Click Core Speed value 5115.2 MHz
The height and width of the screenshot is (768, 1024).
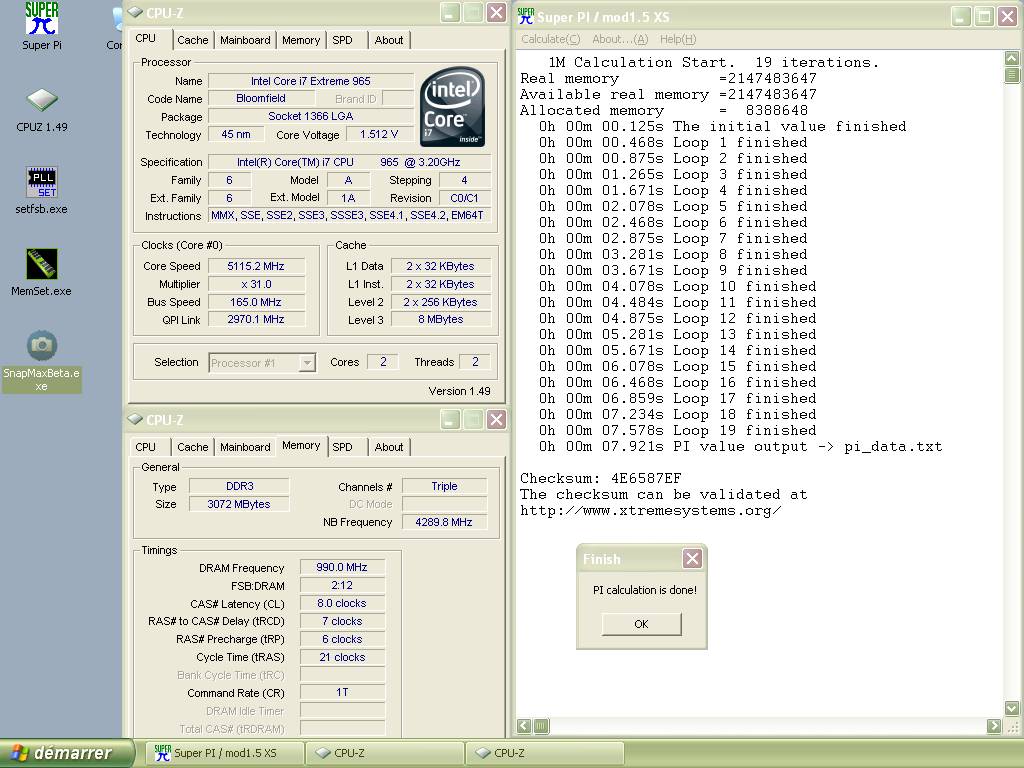click(x=256, y=266)
